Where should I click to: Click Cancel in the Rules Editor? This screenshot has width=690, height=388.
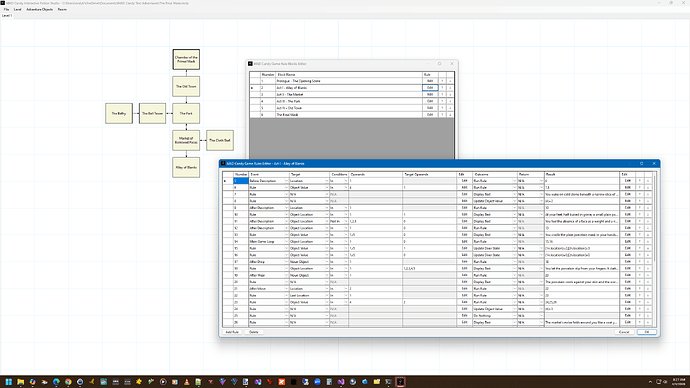click(x=624, y=332)
